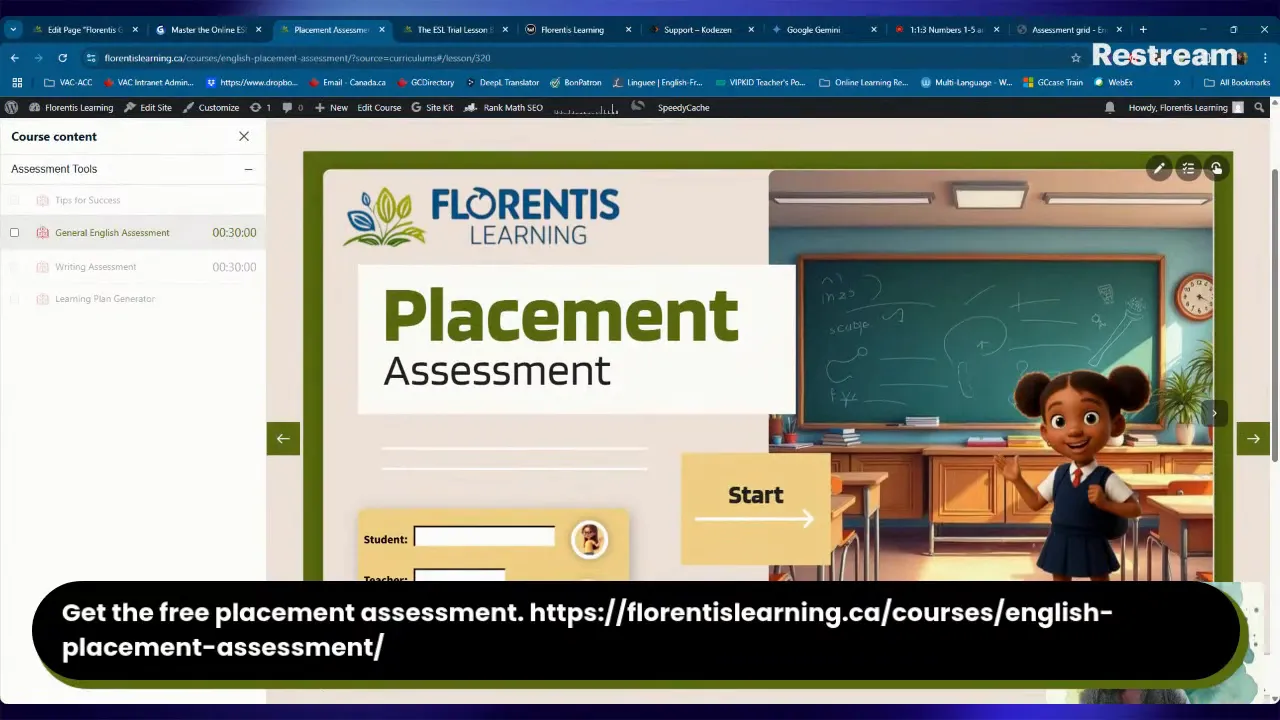Open the notifications bell in admin bar
1280x720 pixels.
click(x=1110, y=107)
